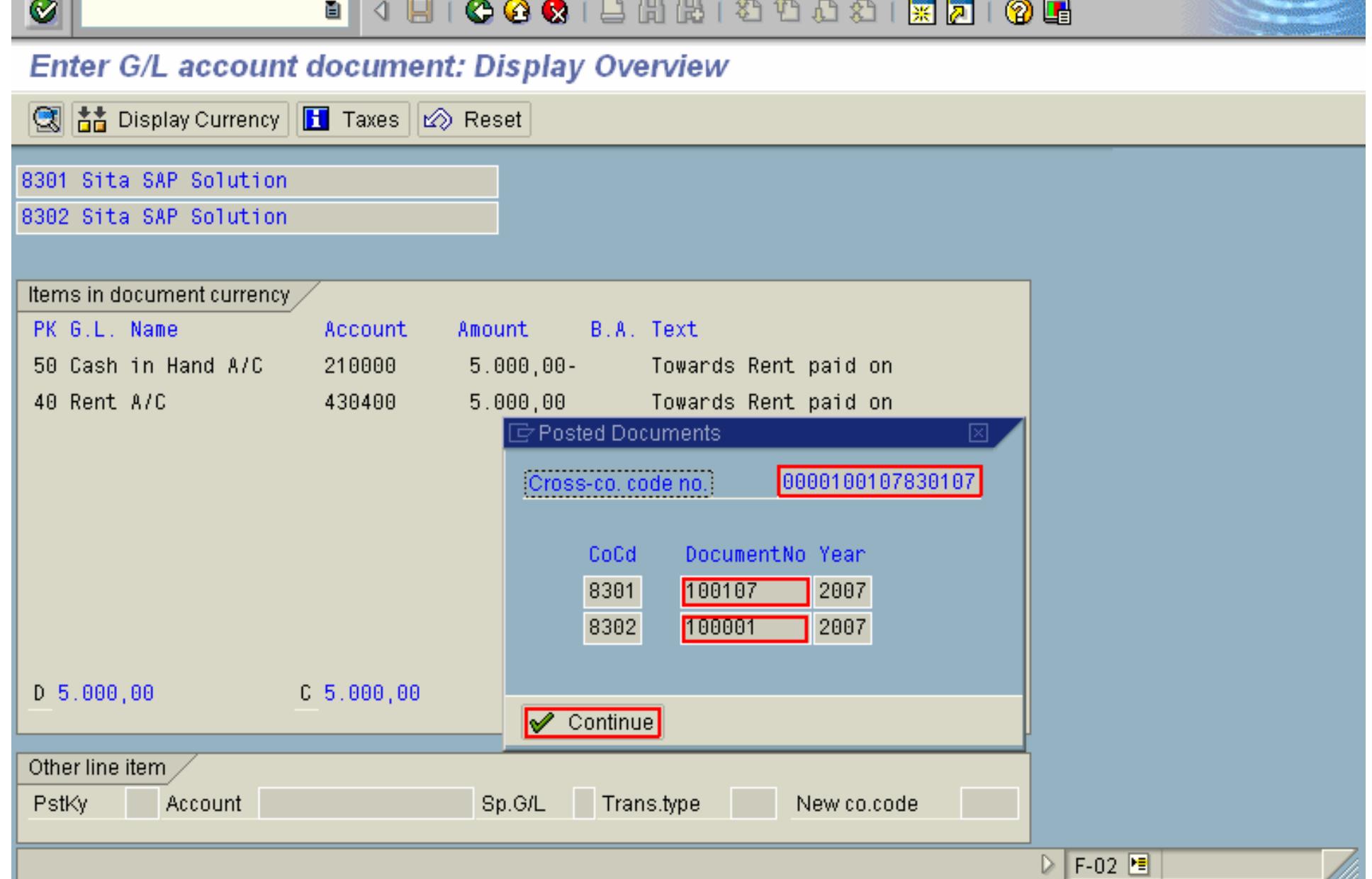The width and height of the screenshot is (1372, 879).
Task: Click the credit amount 5.000,00- in Cash row
Action: point(523,366)
